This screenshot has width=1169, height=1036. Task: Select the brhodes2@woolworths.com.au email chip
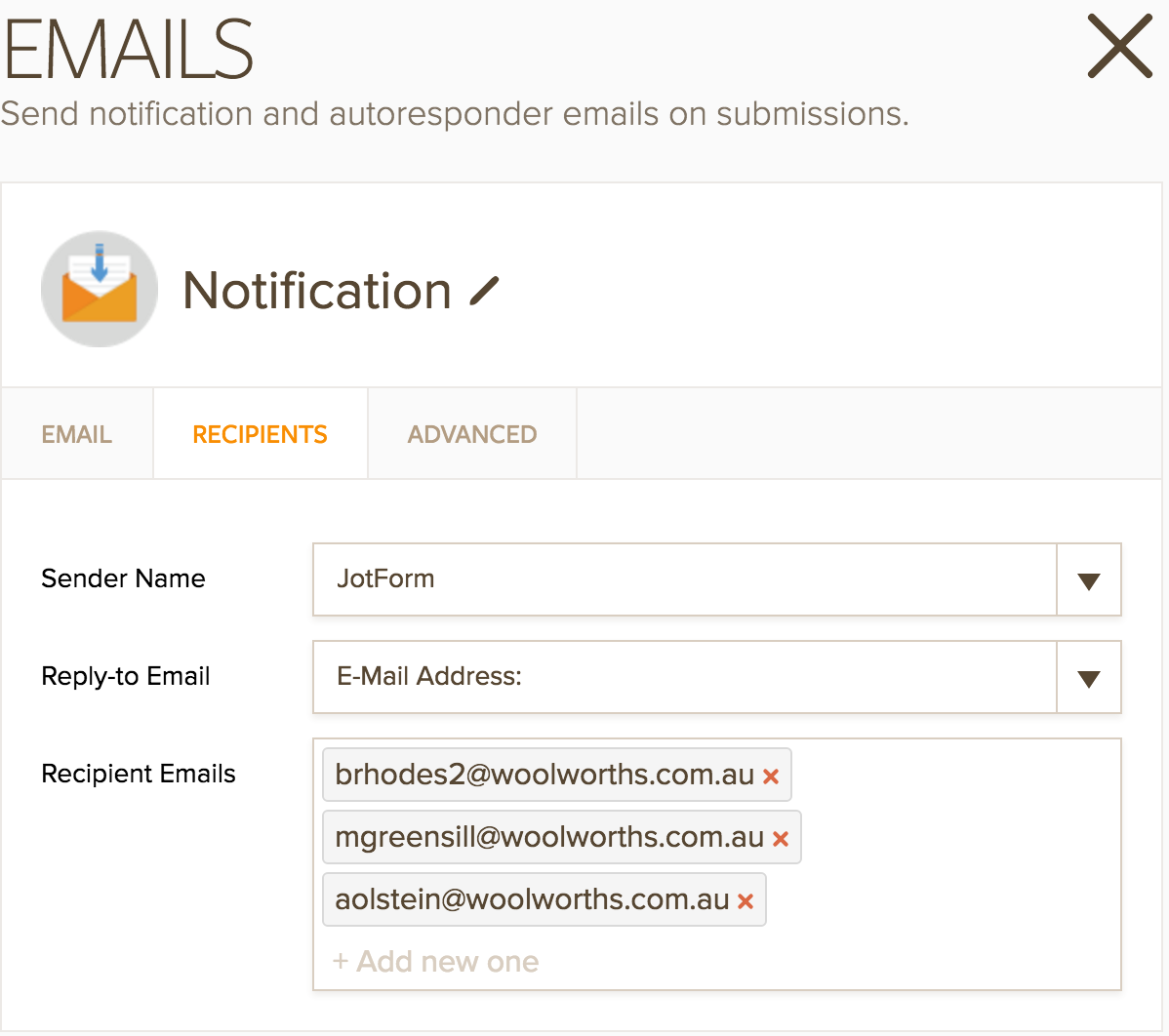click(544, 775)
